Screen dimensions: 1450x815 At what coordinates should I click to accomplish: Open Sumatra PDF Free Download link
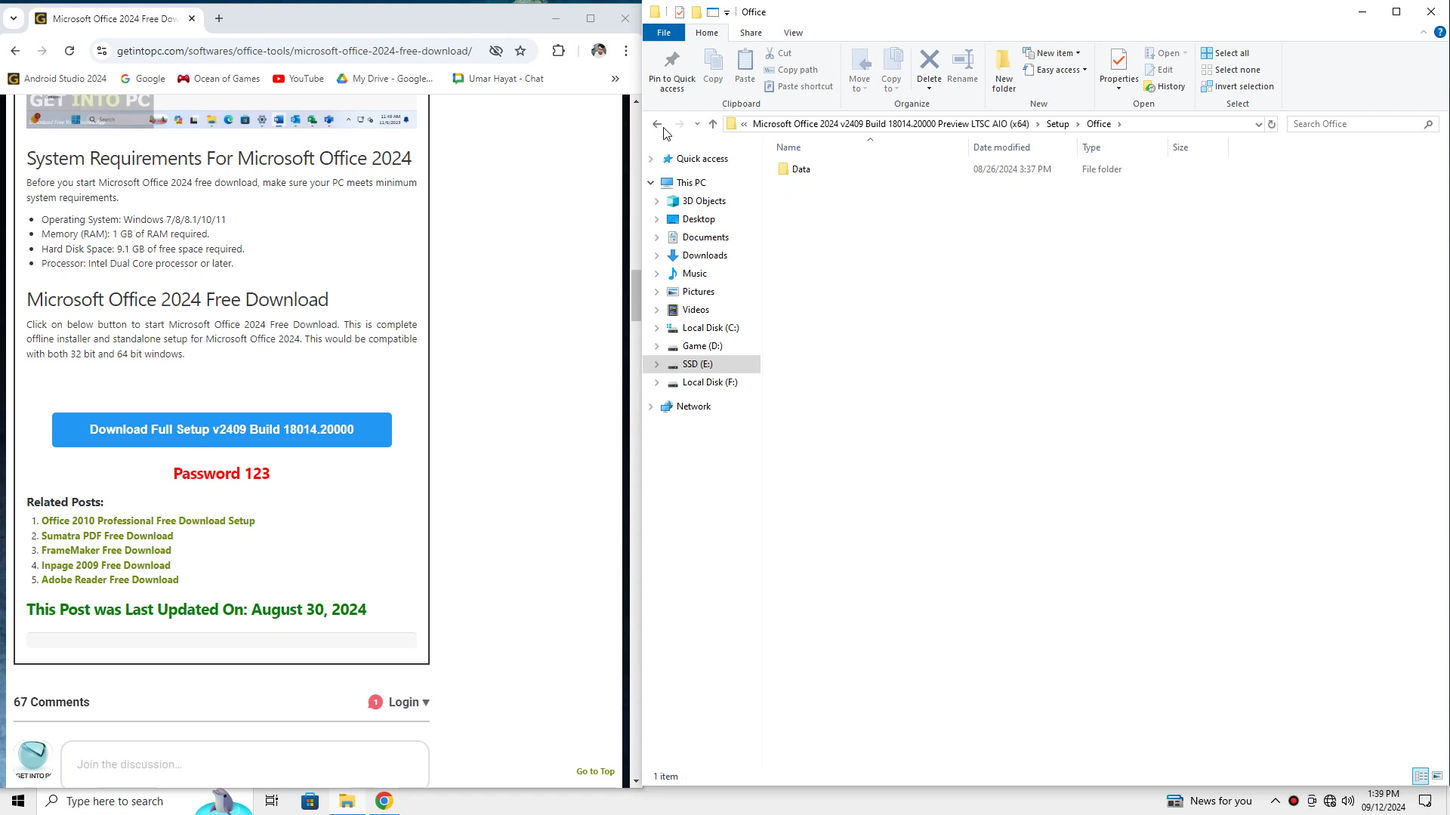(107, 536)
